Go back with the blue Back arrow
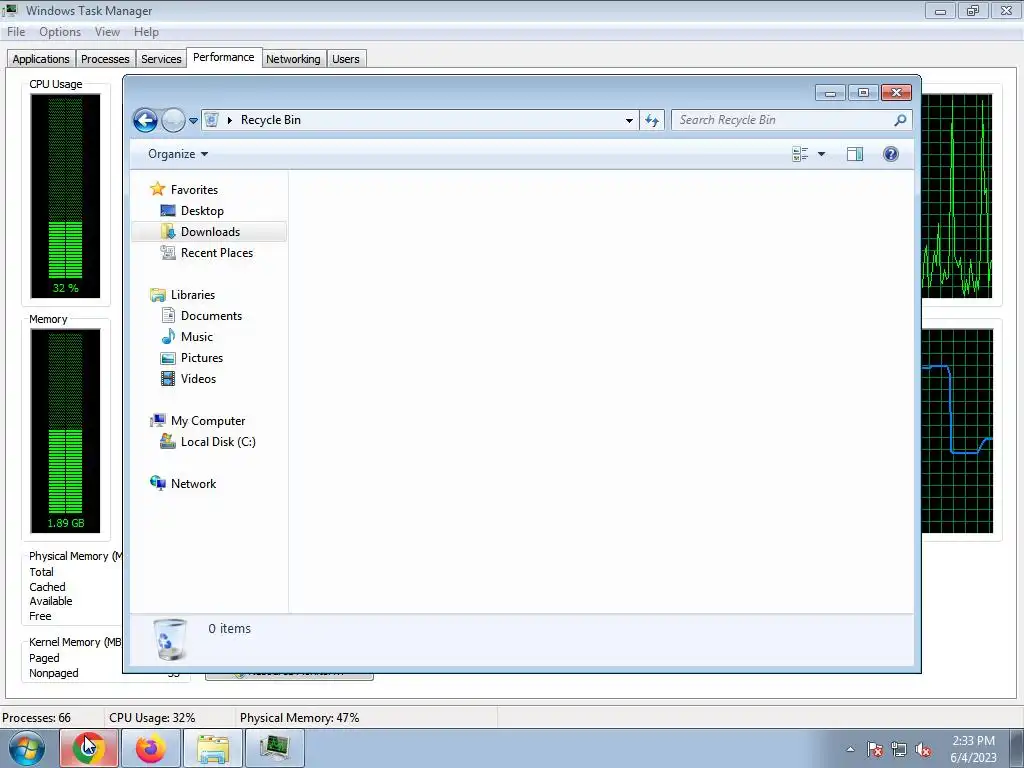 [145, 120]
